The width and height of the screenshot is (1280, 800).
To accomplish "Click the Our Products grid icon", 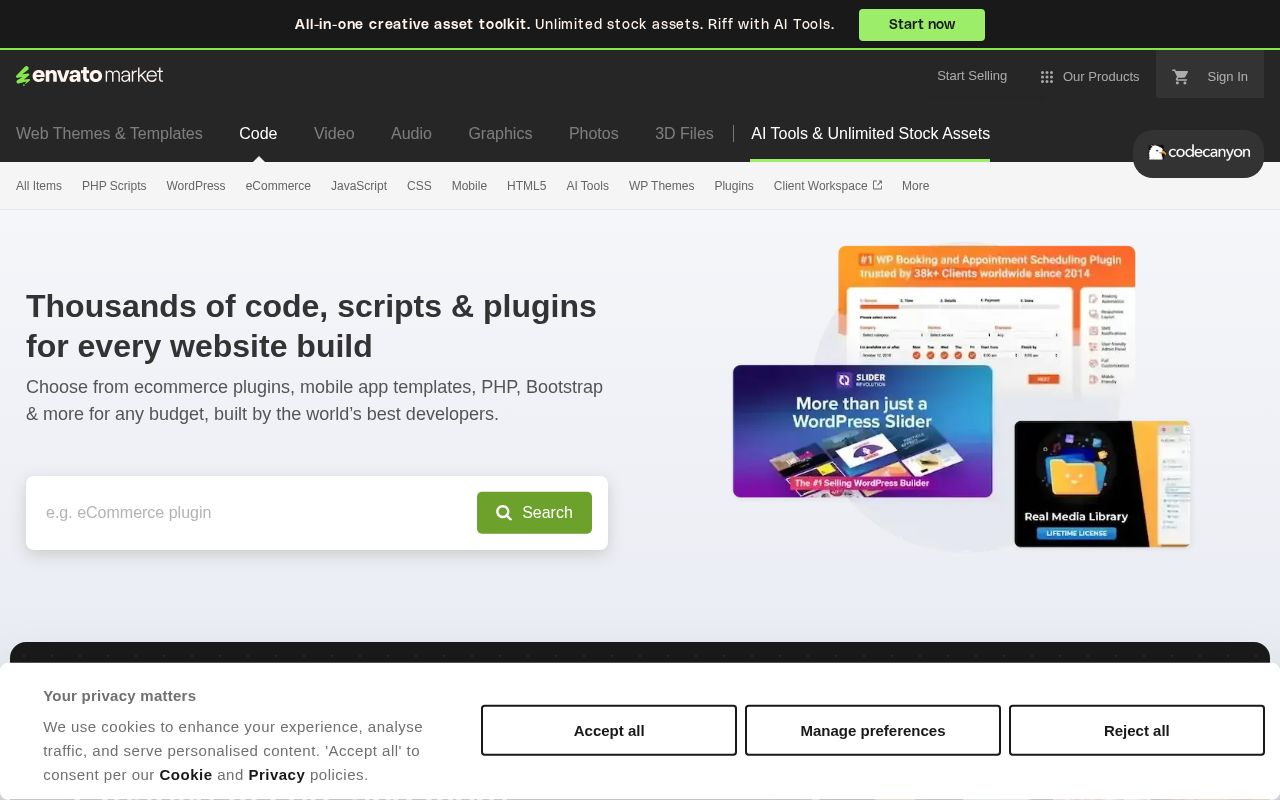I will 1047,77.
